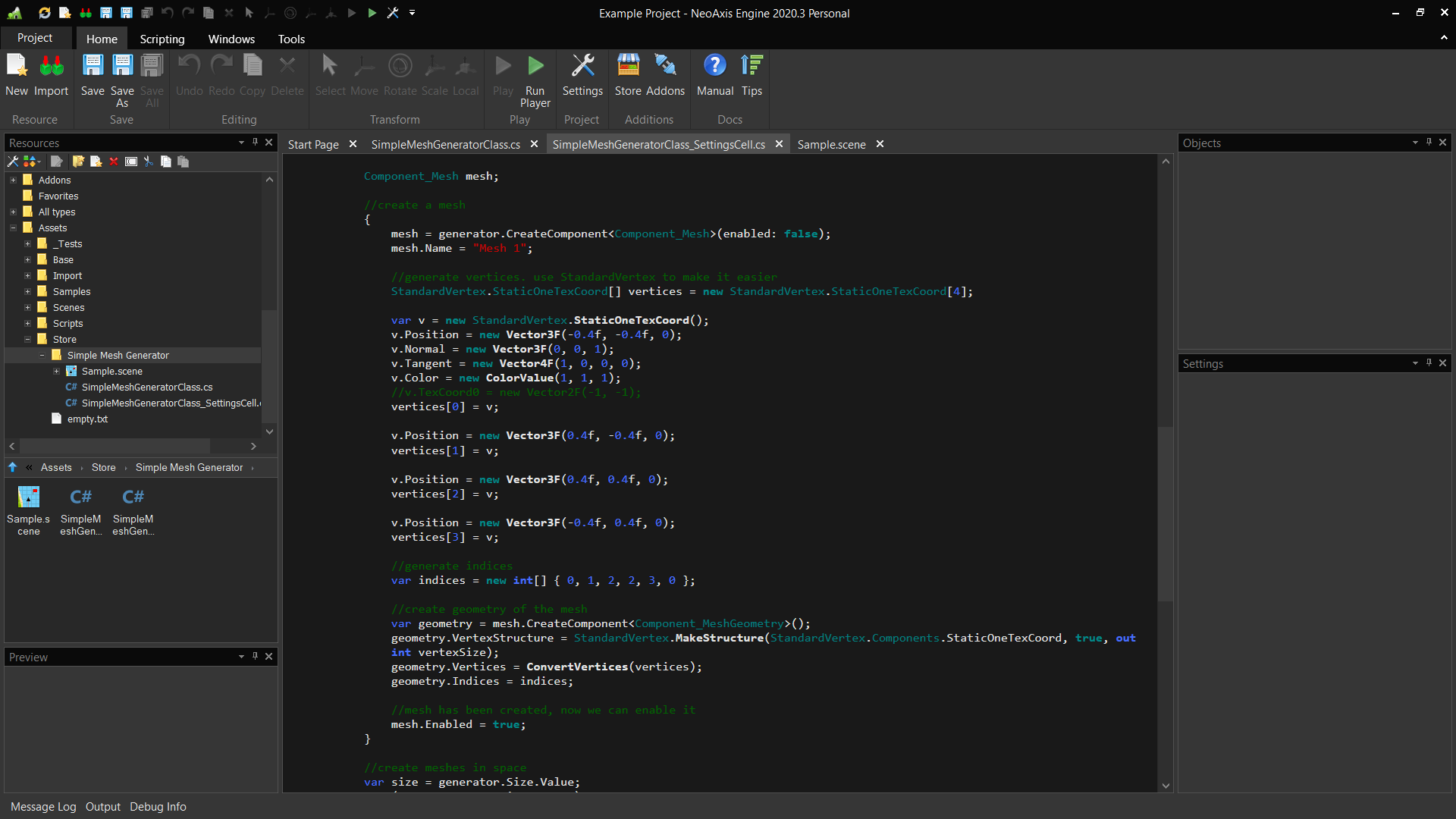
Task: Select the Scale transform tool
Action: [x=435, y=72]
